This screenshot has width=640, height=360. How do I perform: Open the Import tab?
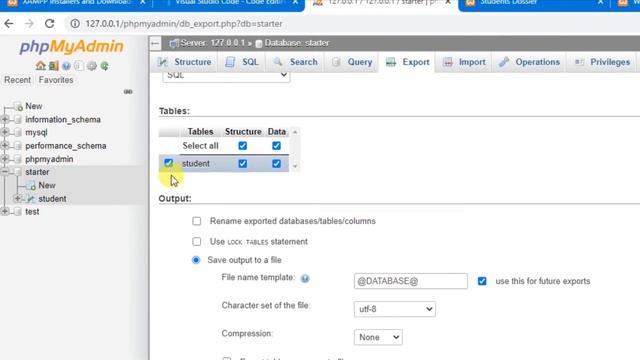pos(464,62)
